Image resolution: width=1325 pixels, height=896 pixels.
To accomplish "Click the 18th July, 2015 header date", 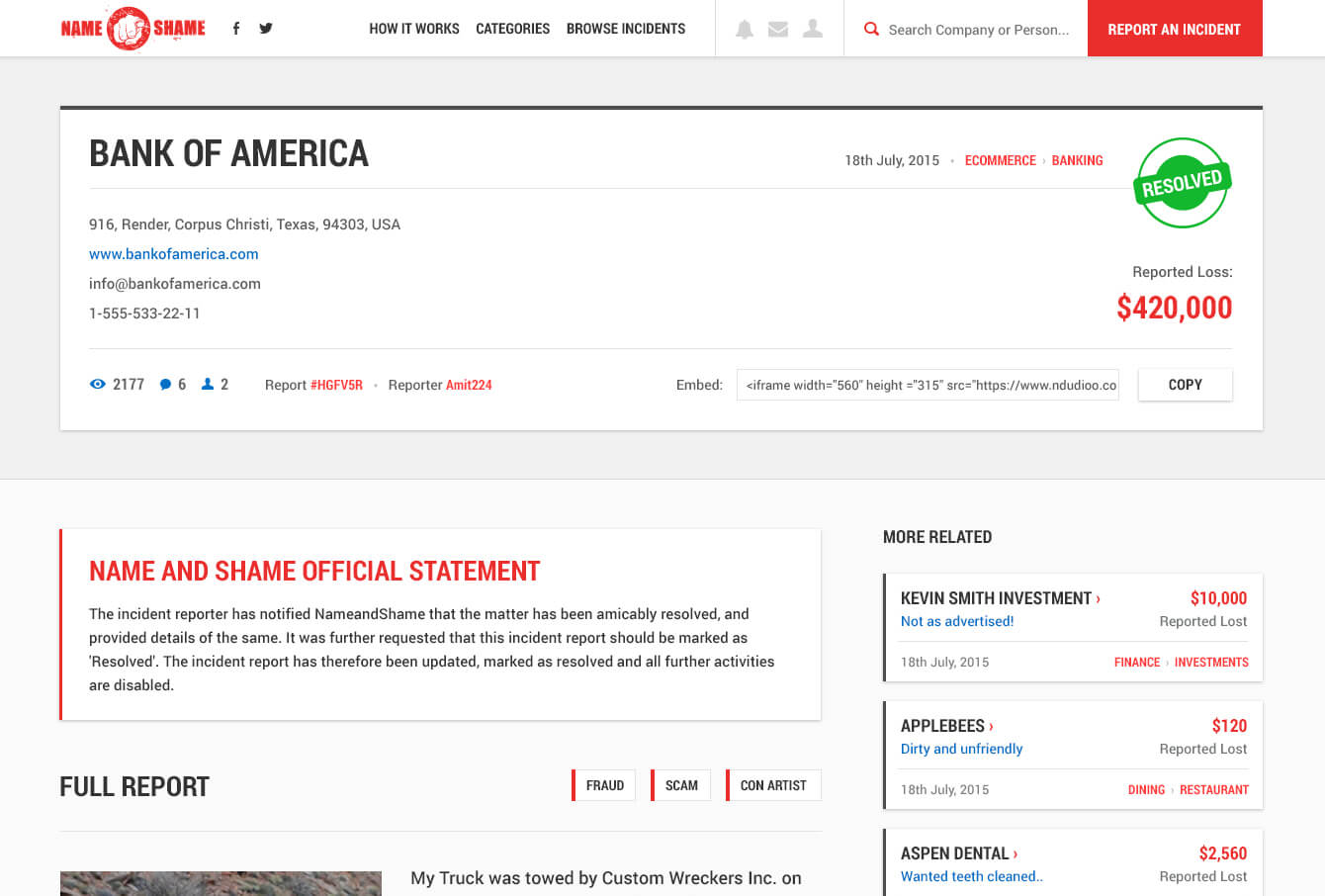I will point(892,160).
